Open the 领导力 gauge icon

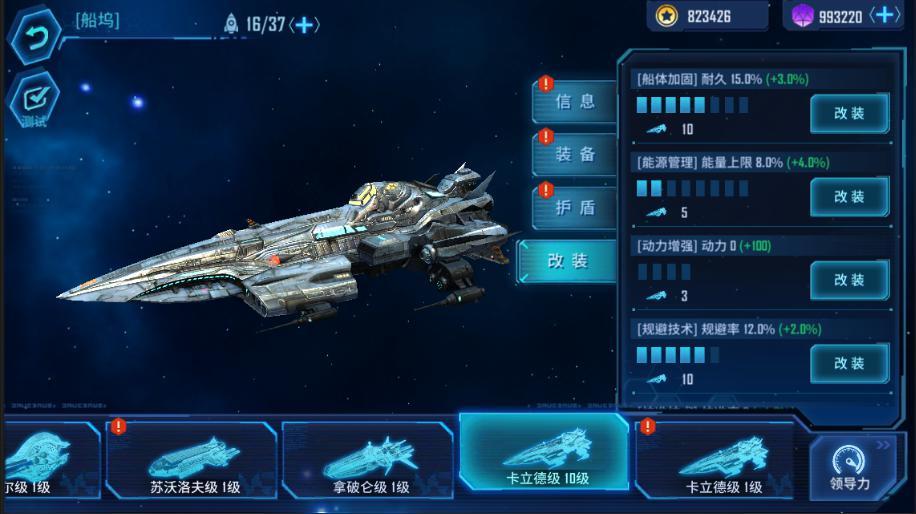coord(850,468)
